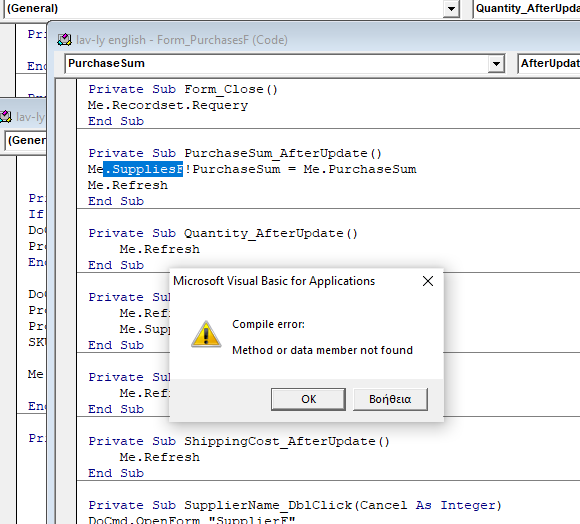Open the PurchaseSum object dropdown arrow
Viewport: 580px width, 524px height.
click(x=496, y=64)
